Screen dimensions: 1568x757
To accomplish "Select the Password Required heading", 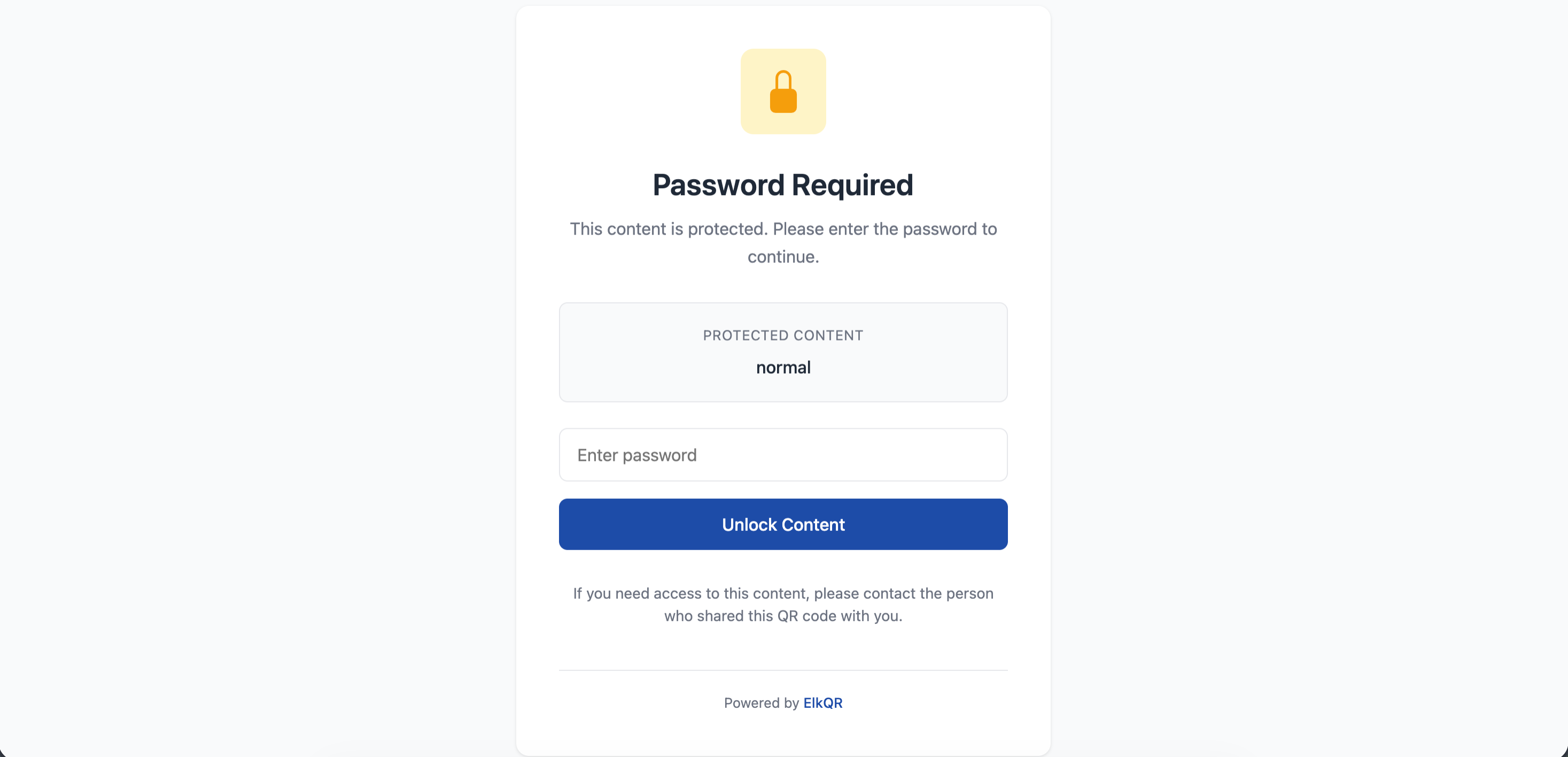I will click(783, 184).
